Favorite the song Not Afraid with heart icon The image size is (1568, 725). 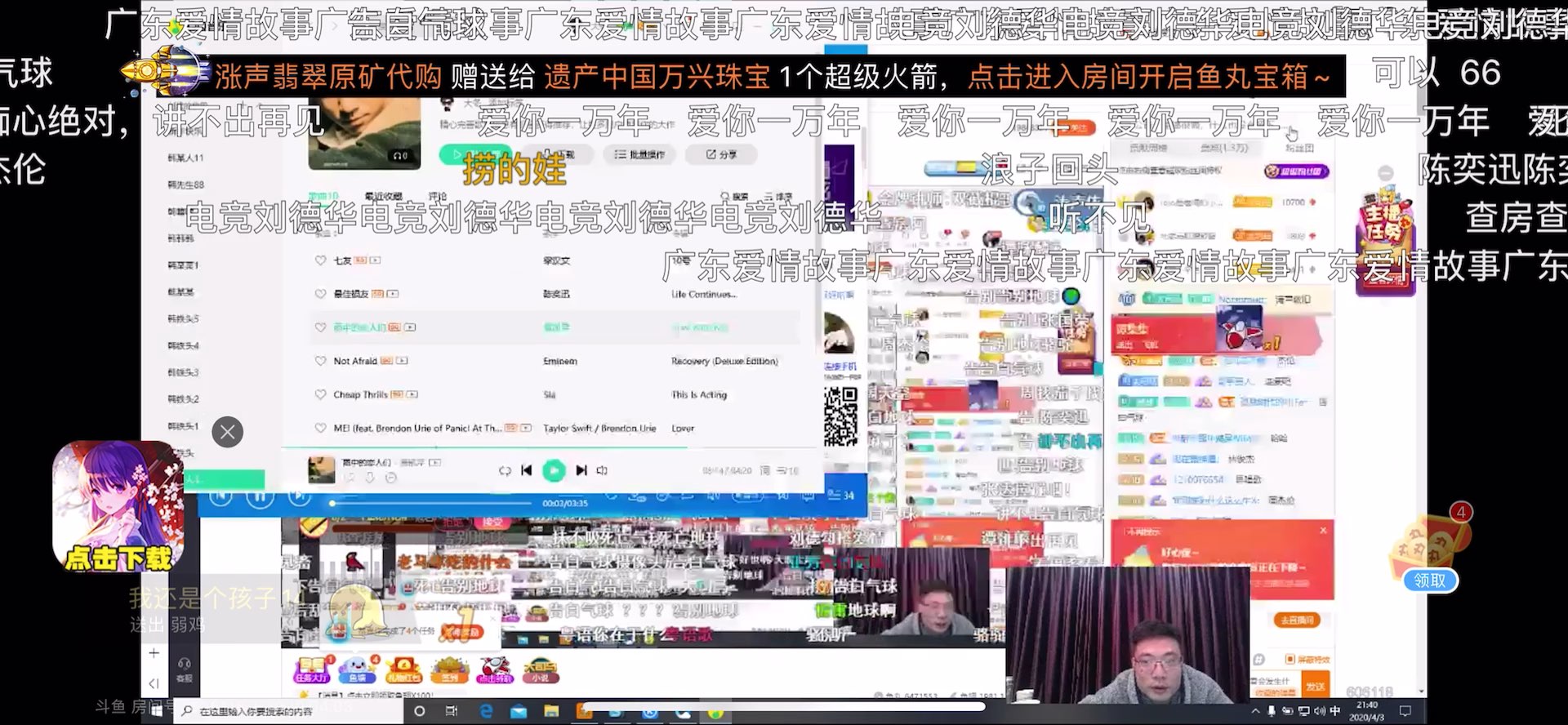(320, 361)
